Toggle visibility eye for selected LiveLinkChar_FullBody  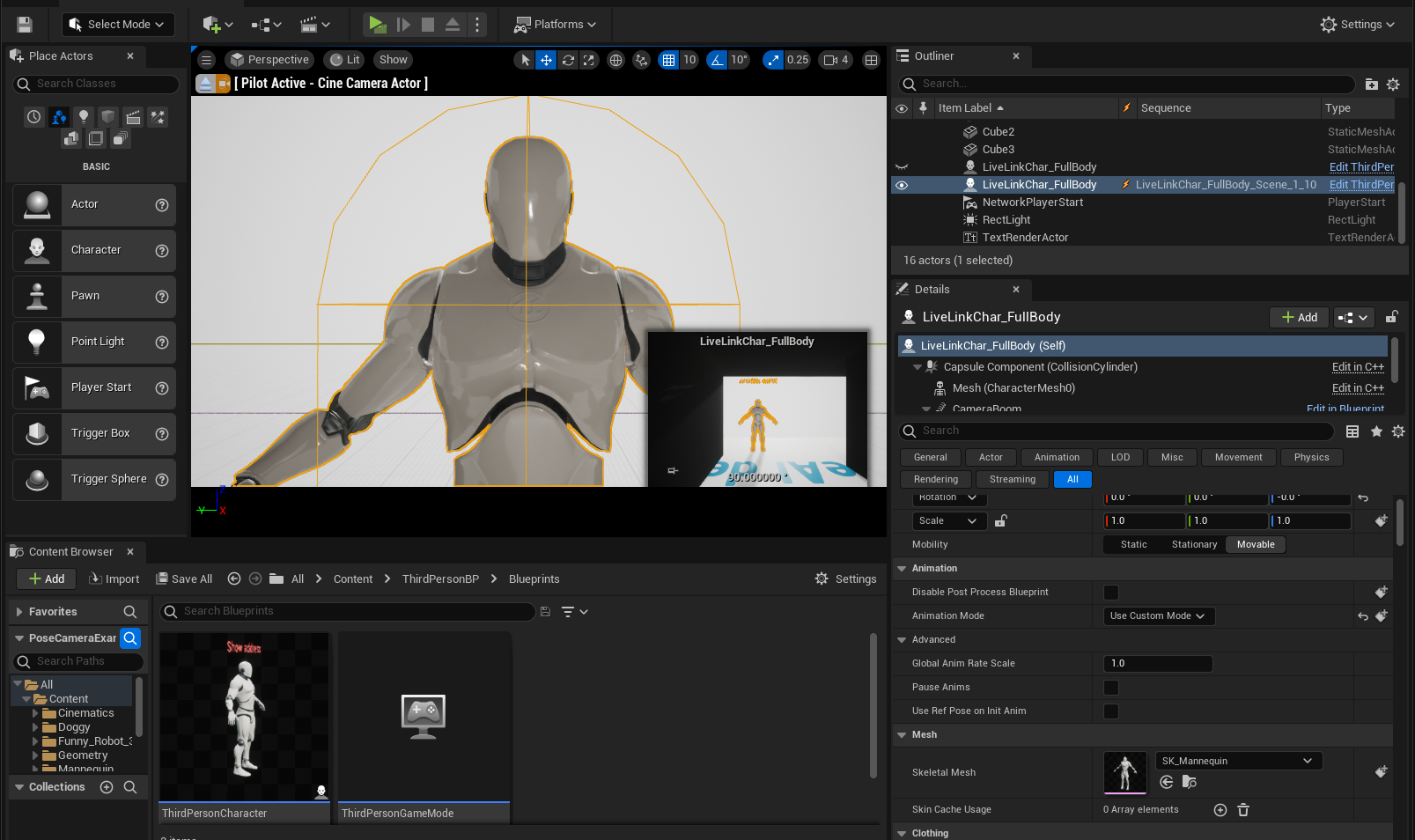coord(902,185)
